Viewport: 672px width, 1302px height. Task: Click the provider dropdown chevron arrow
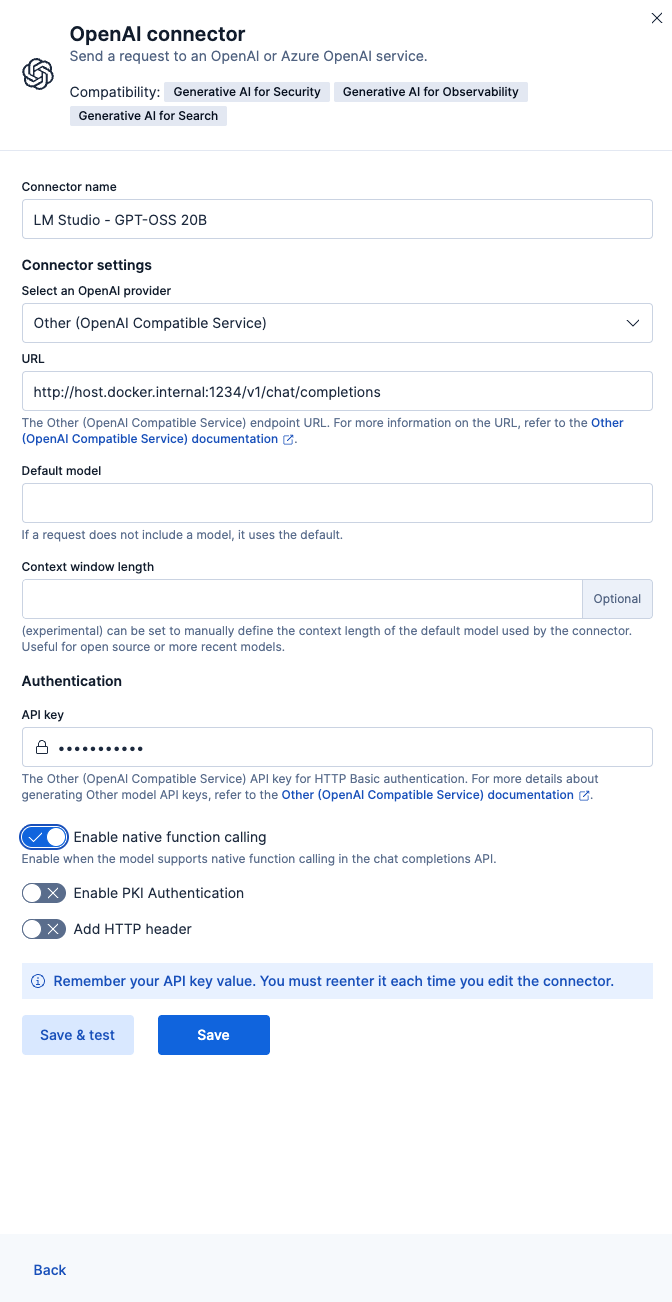[632, 323]
